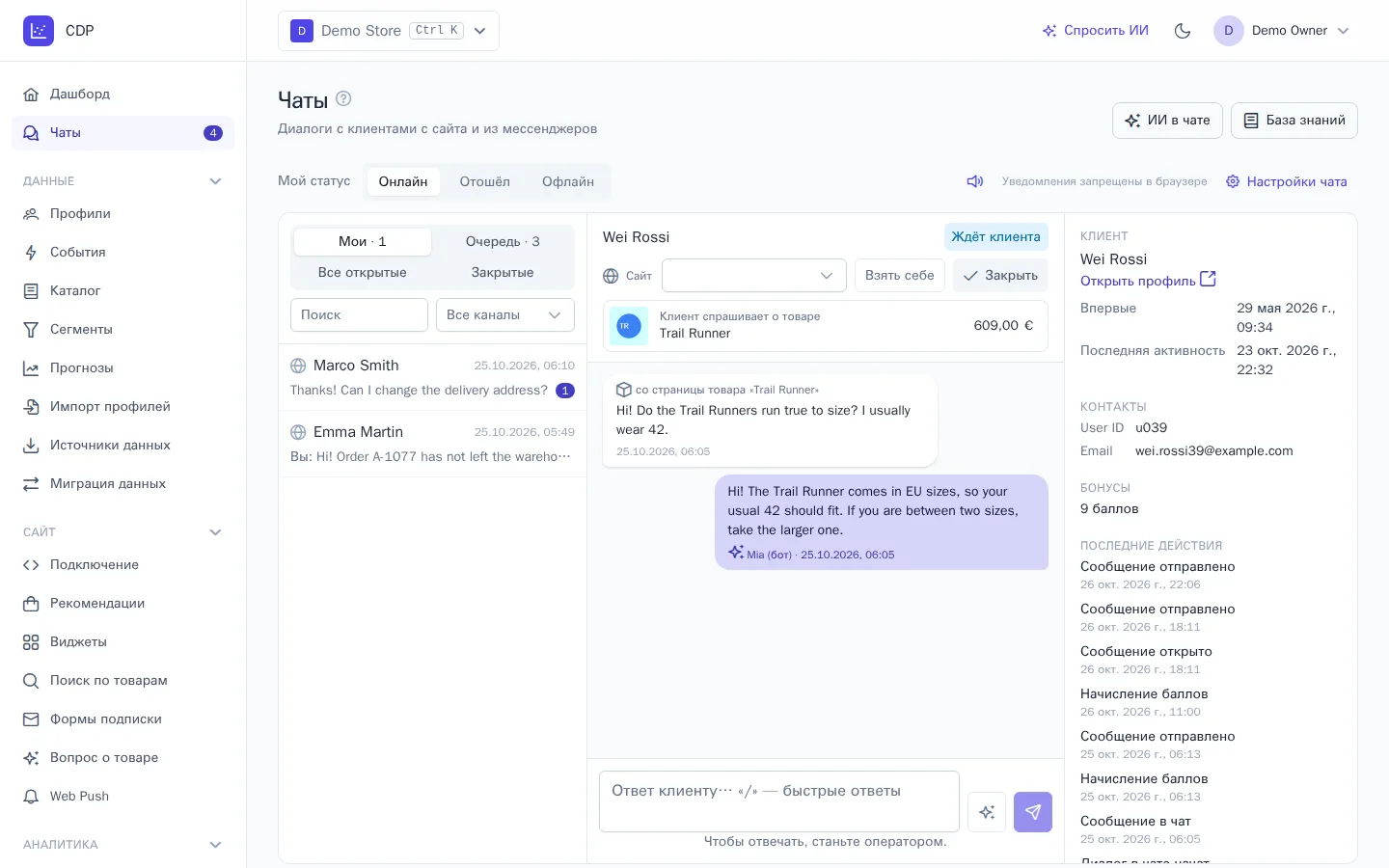Open События in the sidebar
This screenshot has height=868, width=1389.
click(x=123, y=252)
